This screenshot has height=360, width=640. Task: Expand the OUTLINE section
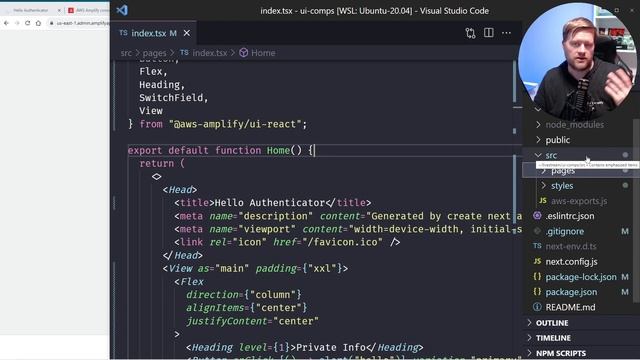click(x=581, y=323)
